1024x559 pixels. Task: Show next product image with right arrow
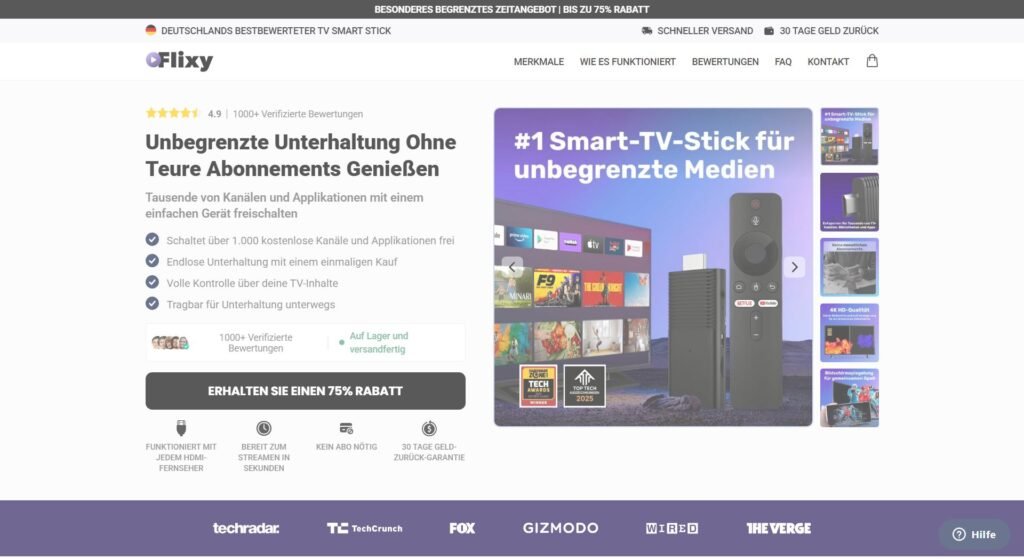pos(794,267)
